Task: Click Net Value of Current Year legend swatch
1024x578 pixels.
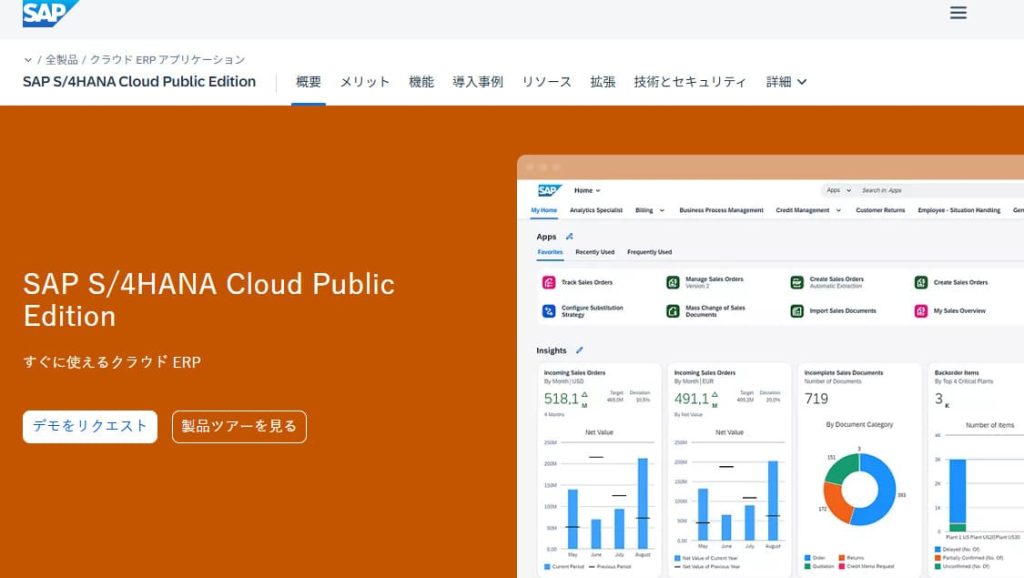Action: coord(677,558)
